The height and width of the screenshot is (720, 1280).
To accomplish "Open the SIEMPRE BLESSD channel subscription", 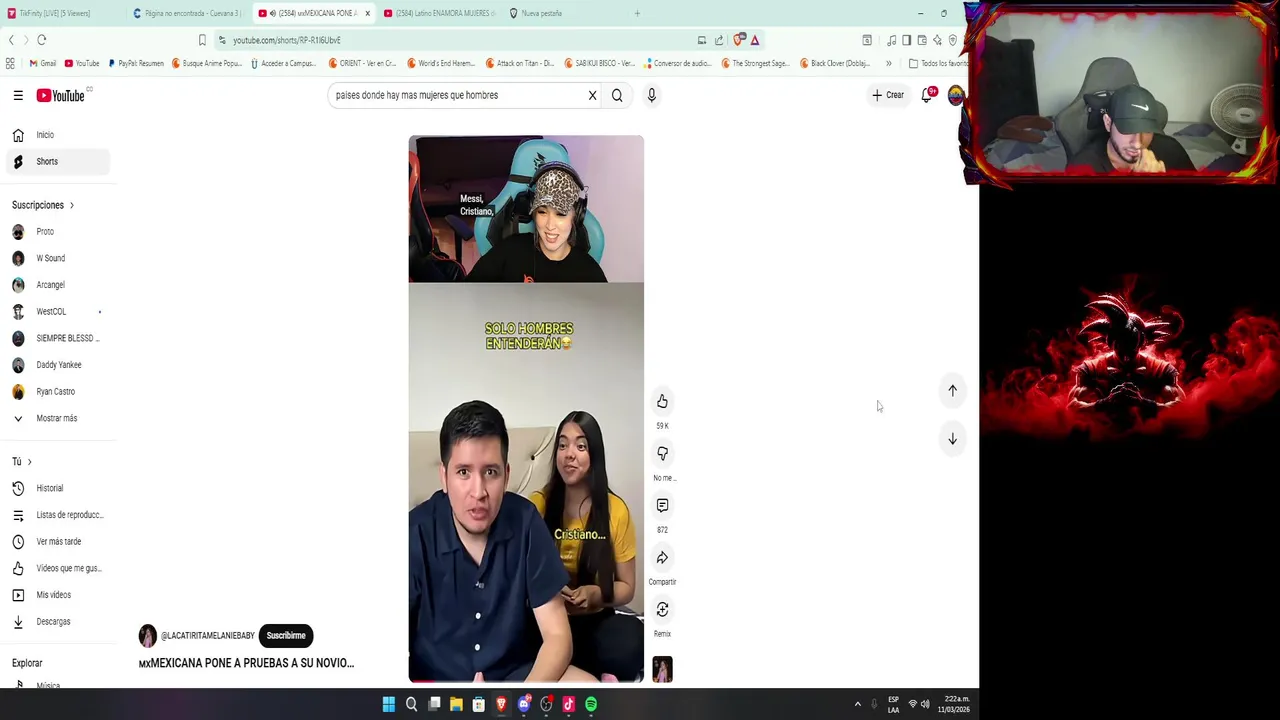I will 58,338.
